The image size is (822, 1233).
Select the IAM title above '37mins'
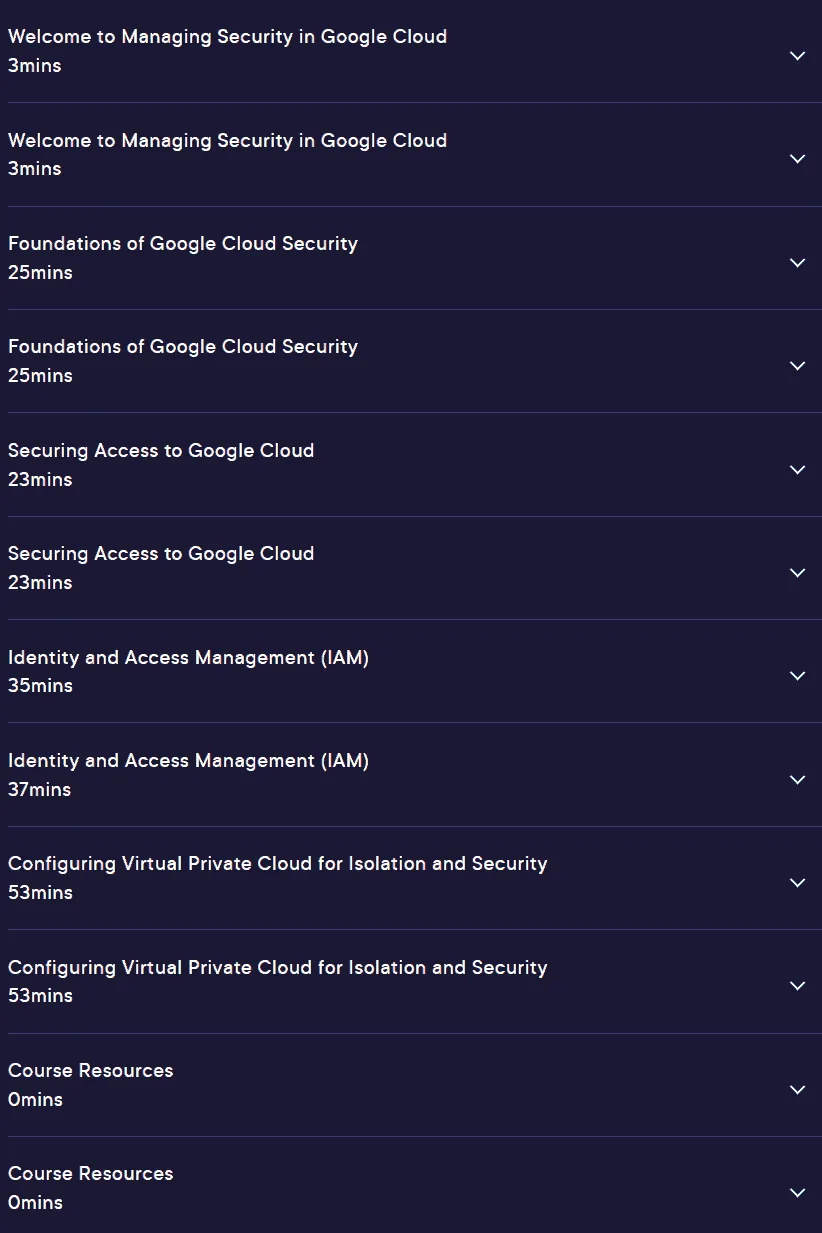(x=188, y=761)
